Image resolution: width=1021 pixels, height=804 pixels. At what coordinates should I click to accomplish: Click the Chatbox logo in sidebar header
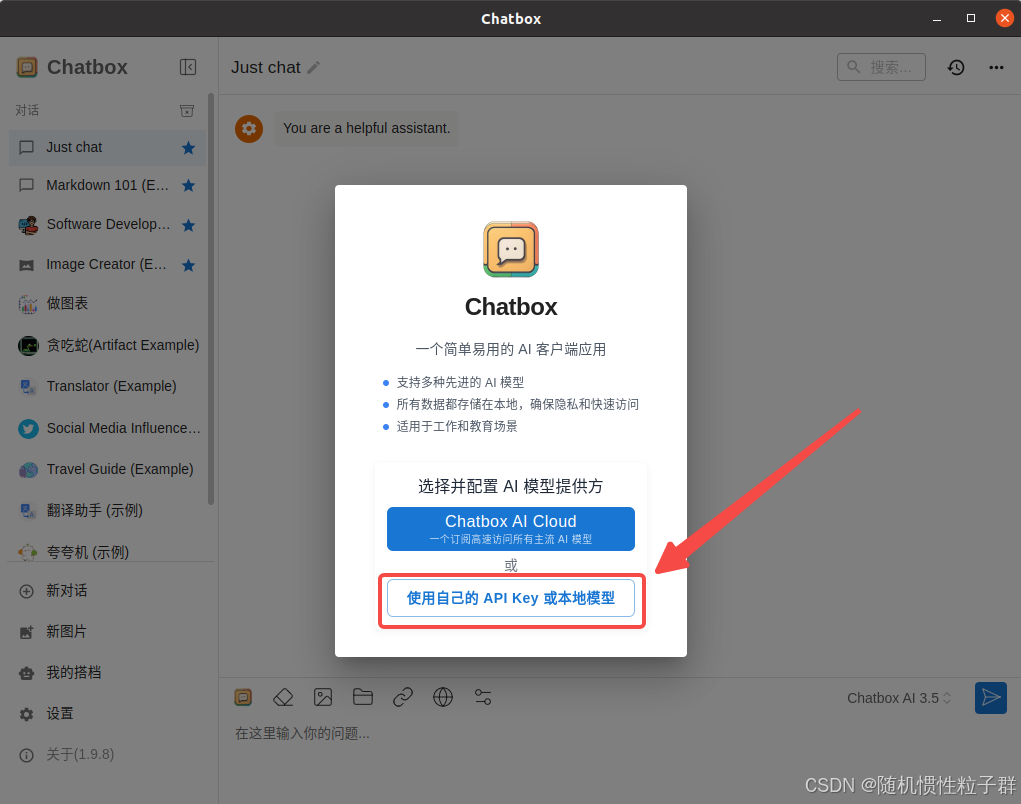click(x=27, y=67)
